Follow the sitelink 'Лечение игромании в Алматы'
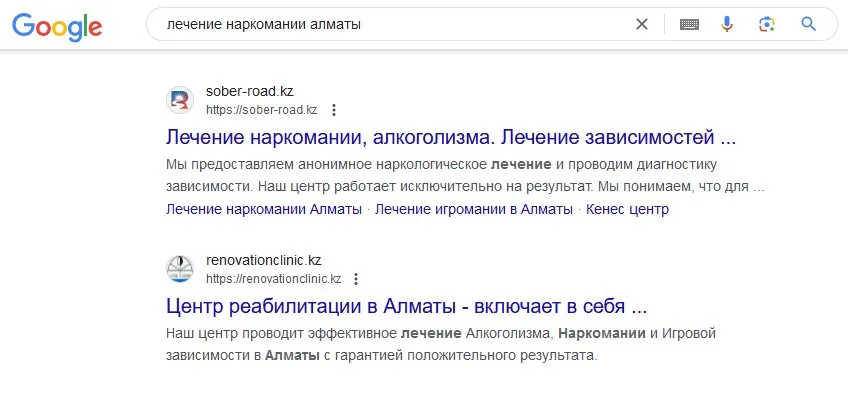The width and height of the screenshot is (848, 393). [x=474, y=209]
